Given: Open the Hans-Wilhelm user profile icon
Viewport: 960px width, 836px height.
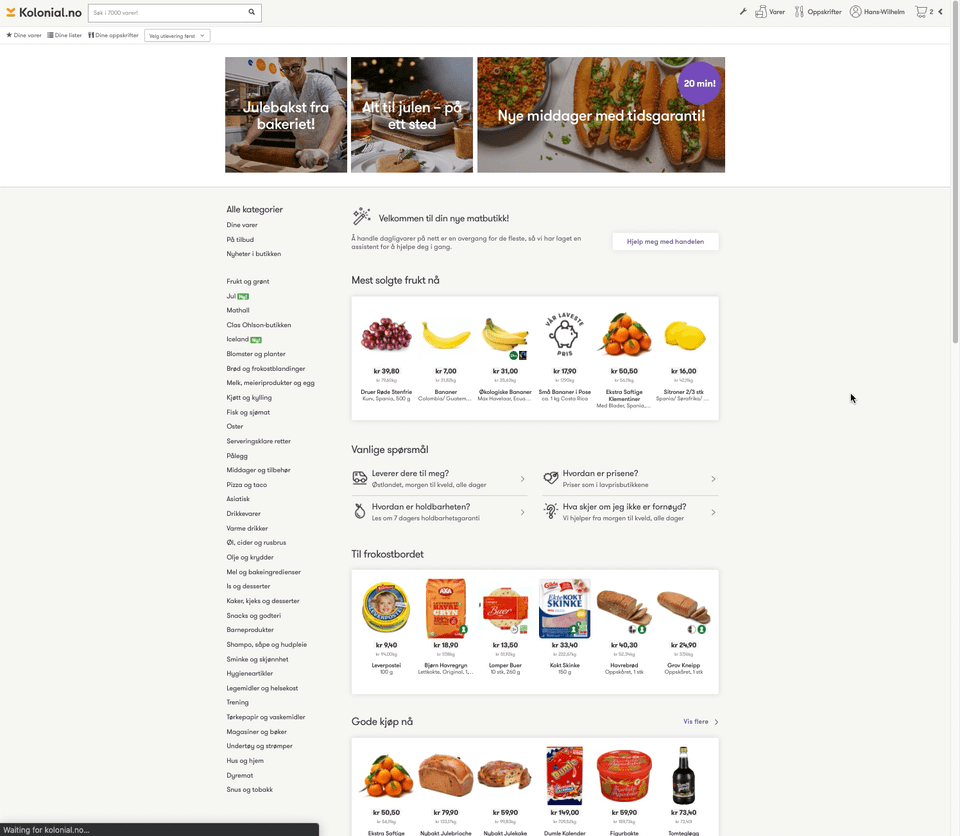Looking at the screenshot, I should pyautogui.click(x=855, y=12).
